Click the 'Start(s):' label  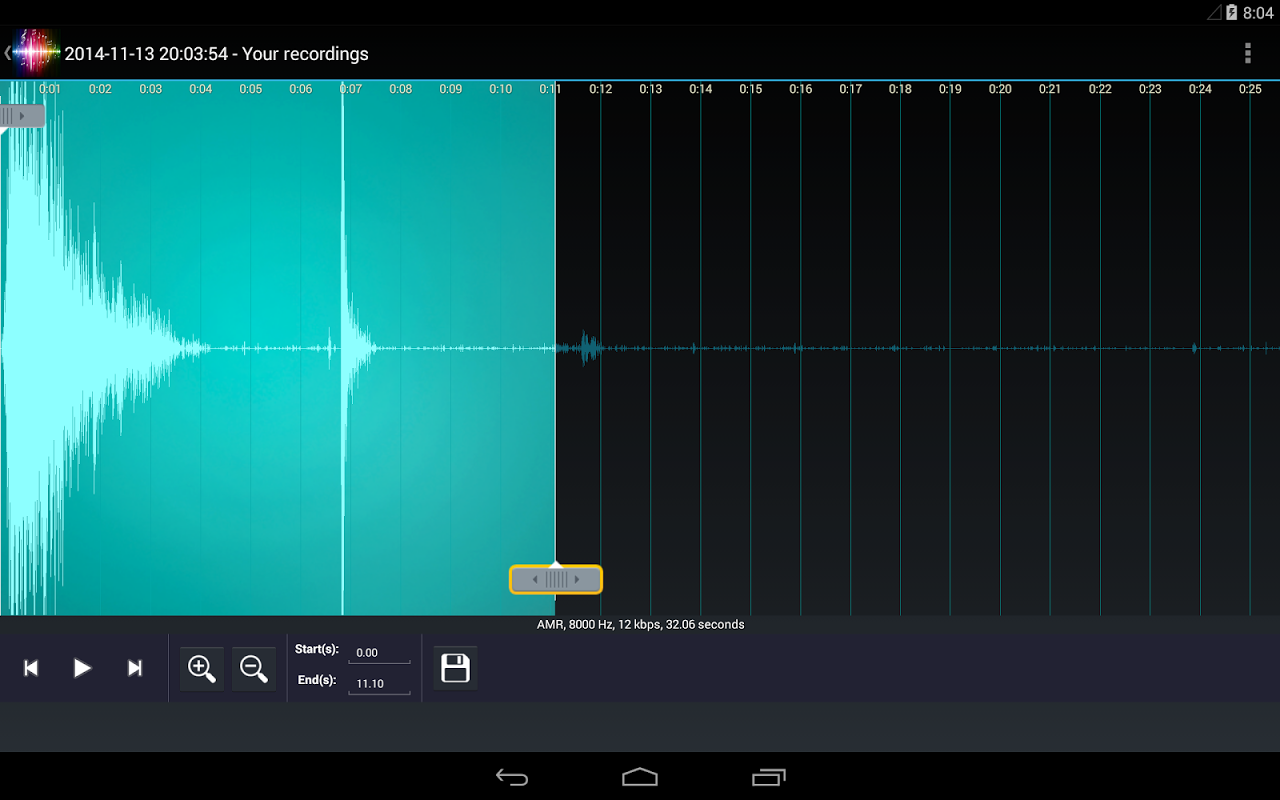317,649
